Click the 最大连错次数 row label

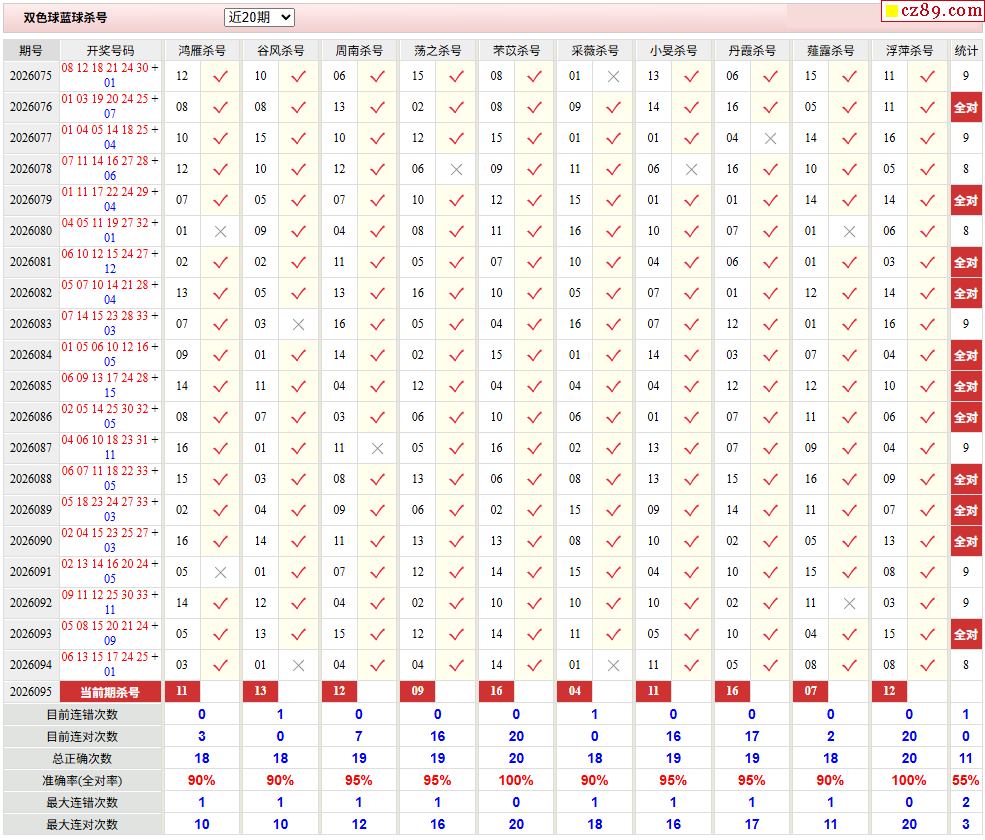pos(82,802)
